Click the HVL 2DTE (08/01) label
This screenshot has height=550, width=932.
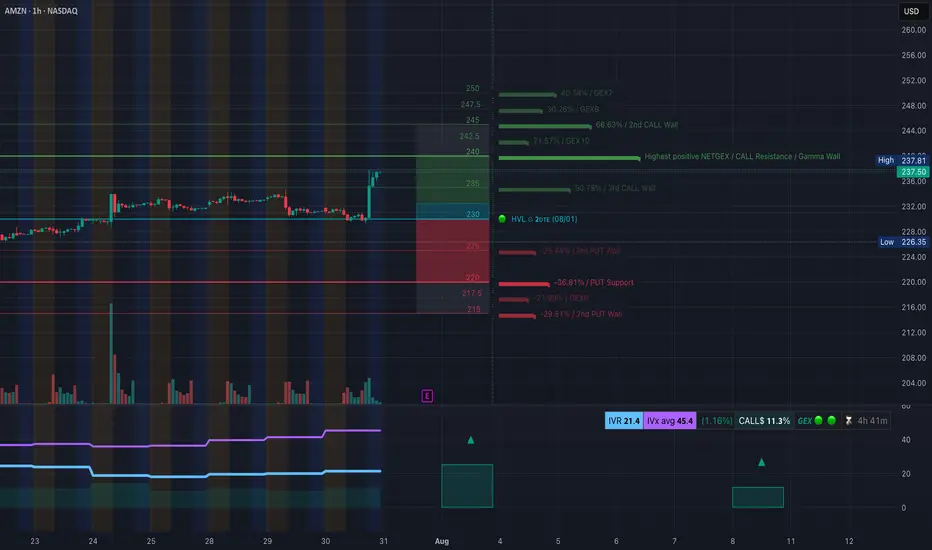544,219
